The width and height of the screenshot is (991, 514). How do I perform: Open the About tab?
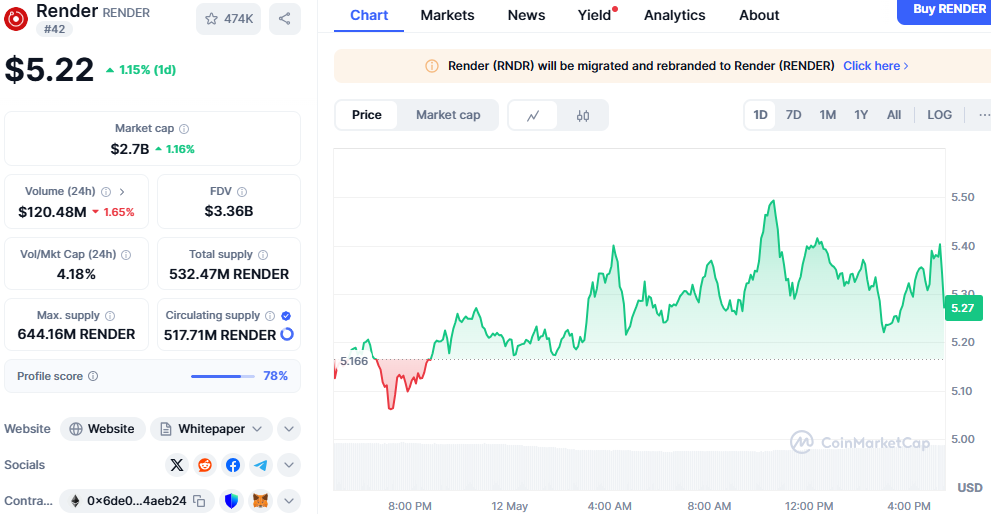759,15
